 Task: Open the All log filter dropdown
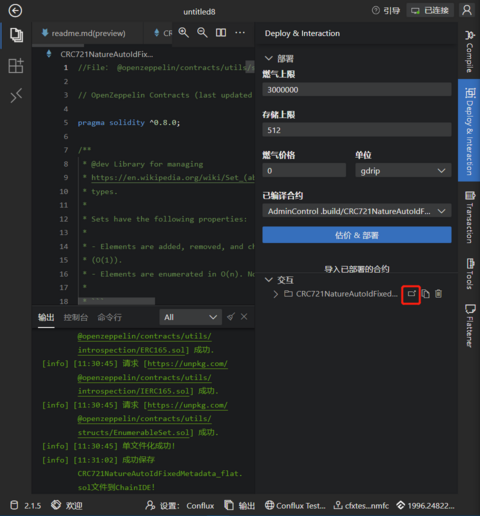(190, 317)
